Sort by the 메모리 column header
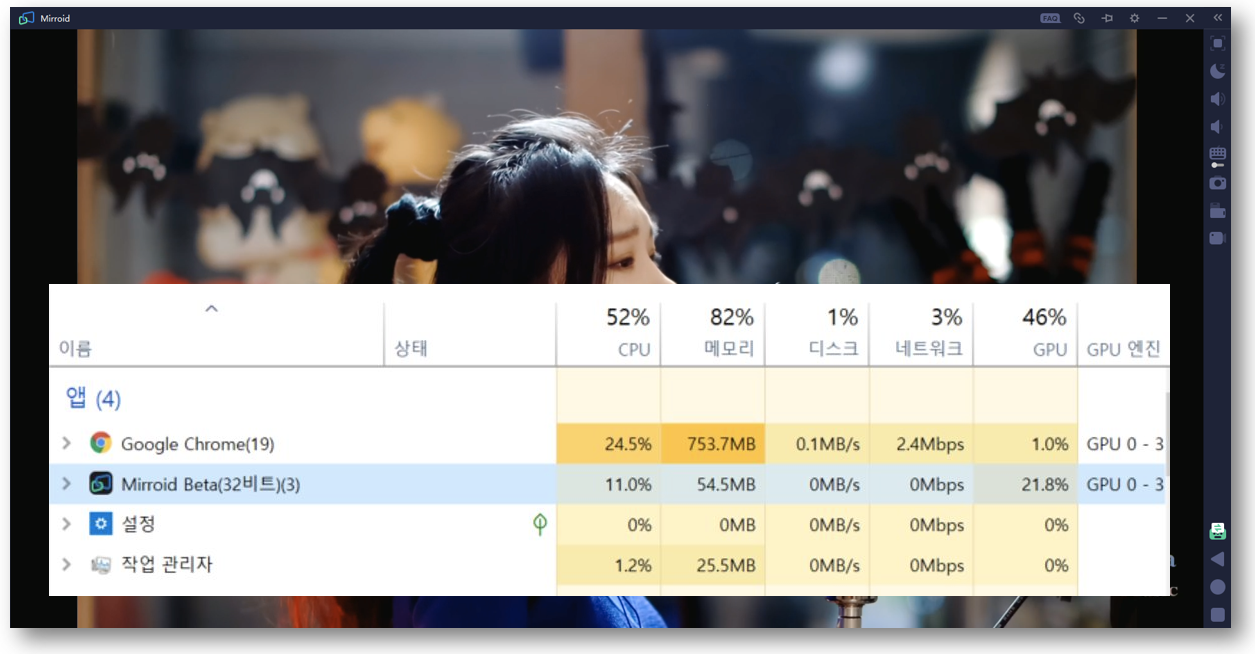 pyautogui.click(x=729, y=350)
